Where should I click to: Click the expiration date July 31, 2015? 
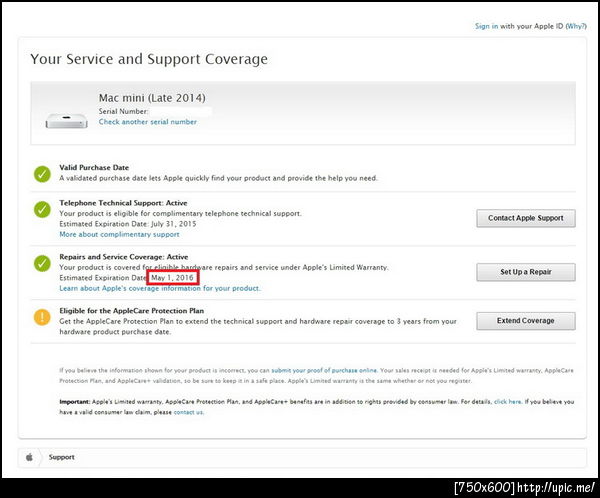click(x=174, y=224)
